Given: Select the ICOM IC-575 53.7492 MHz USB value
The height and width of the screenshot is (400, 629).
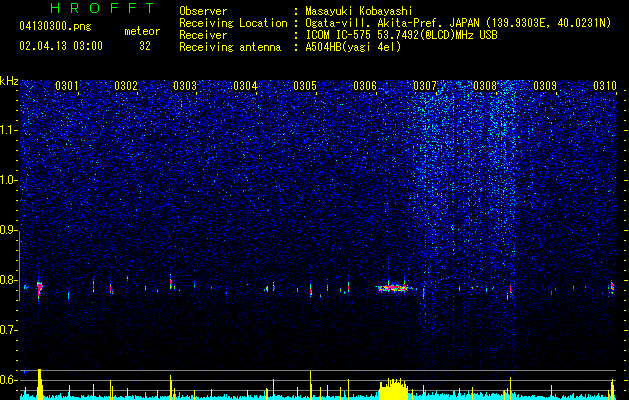Looking at the screenshot, I should (401, 35).
